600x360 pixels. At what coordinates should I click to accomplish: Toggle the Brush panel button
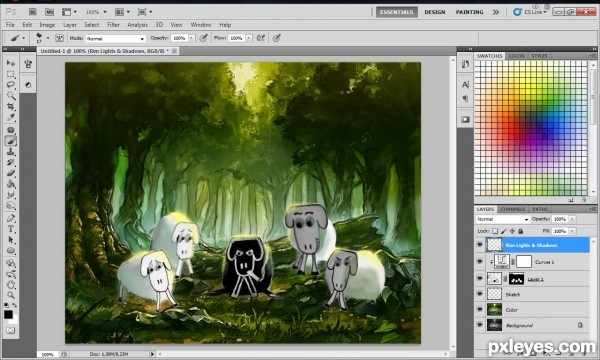pyautogui.click(x=59, y=38)
